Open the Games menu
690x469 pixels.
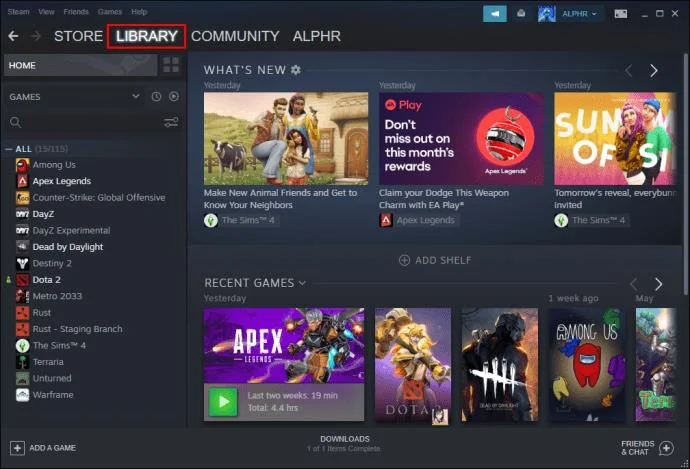click(x=110, y=11)
